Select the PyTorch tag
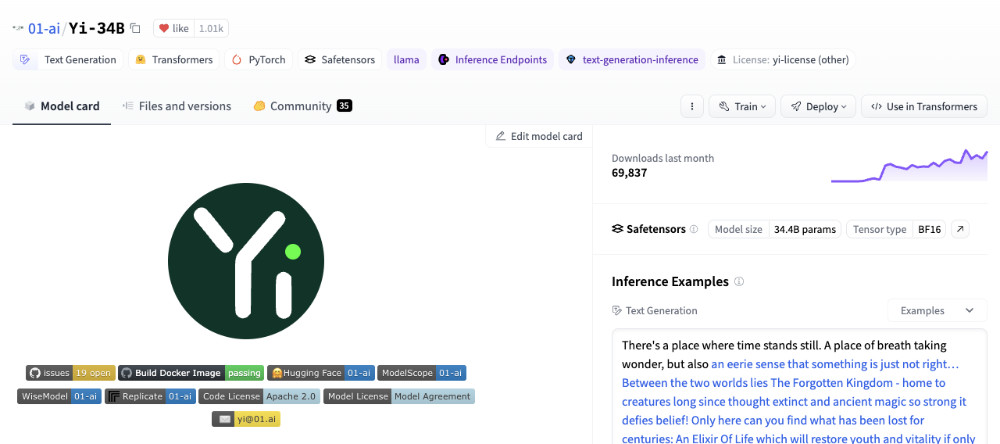This screenshot has width=1000, height=444. pos(258,60)
